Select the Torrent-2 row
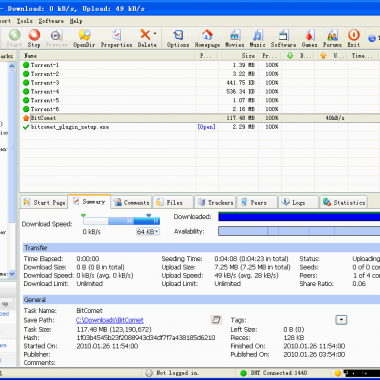The width and height of the screenshot is (380, 380). click(199, 74)
